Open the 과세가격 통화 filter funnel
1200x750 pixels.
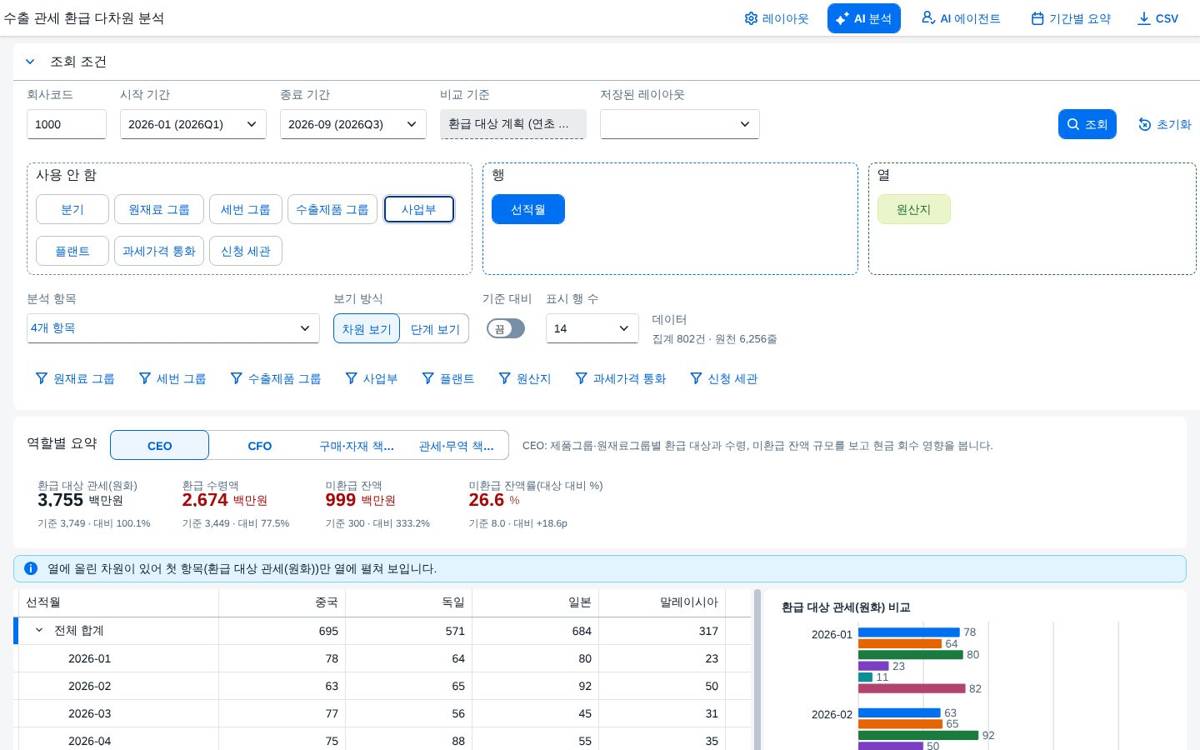coord(581,378)
